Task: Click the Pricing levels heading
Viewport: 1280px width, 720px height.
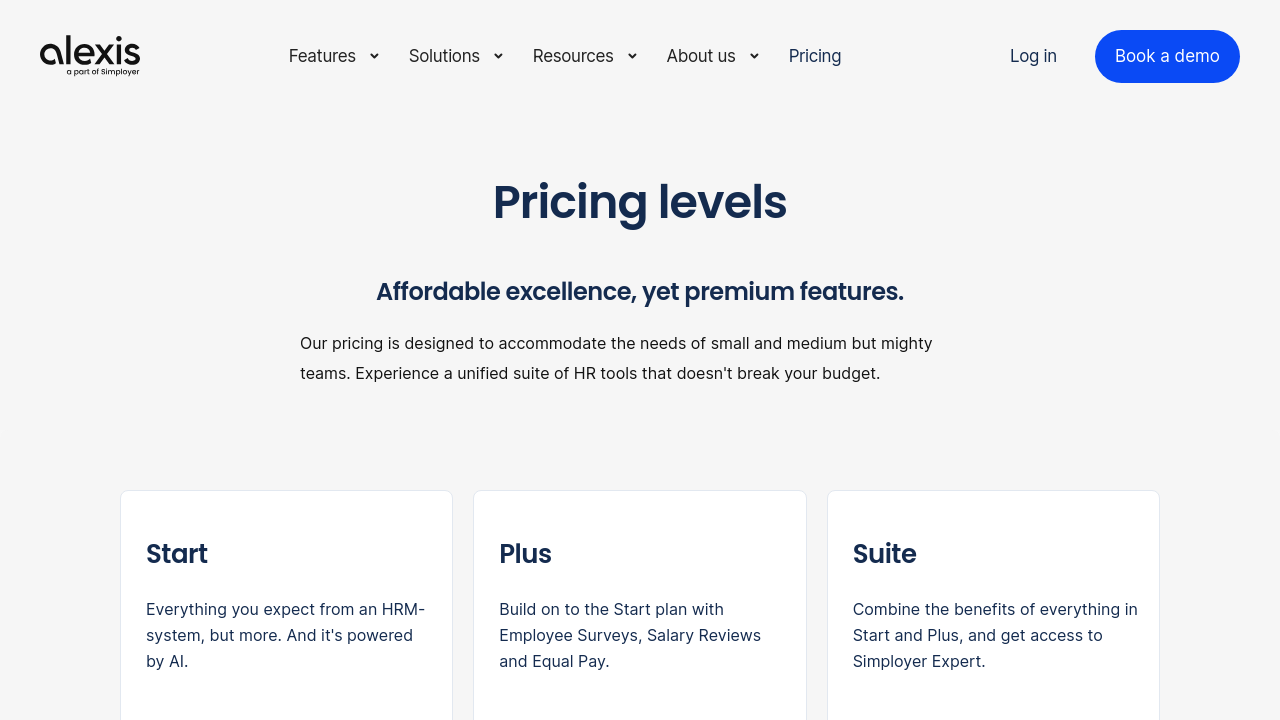Action: [x=640, y=202]
